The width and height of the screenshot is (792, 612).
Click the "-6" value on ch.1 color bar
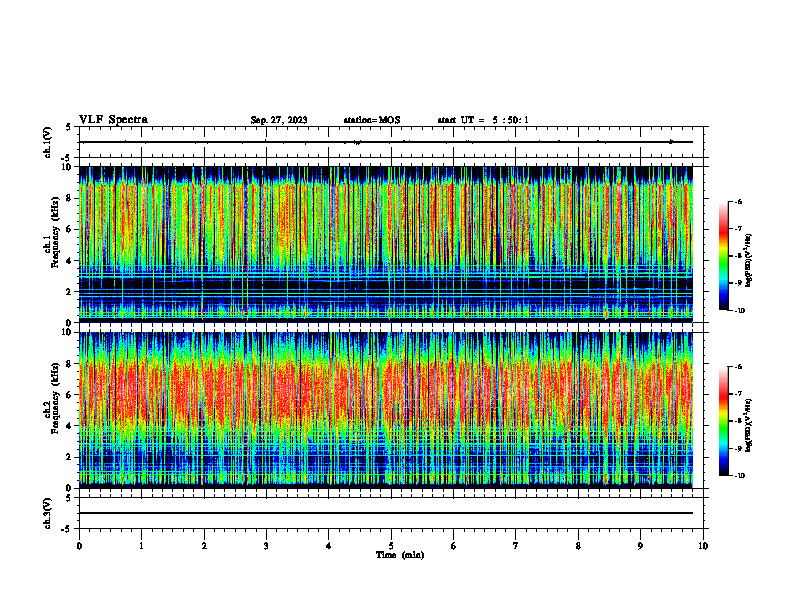738,202
